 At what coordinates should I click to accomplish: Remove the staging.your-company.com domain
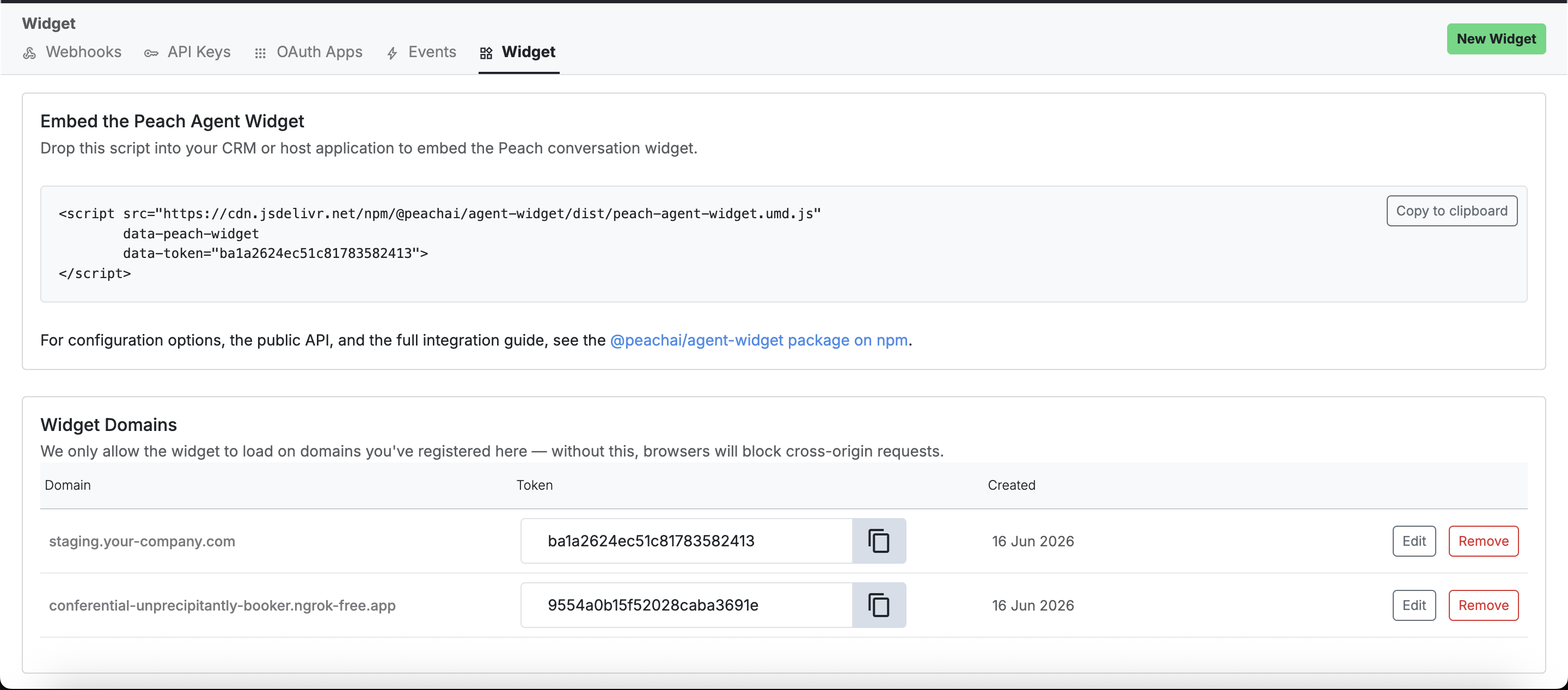tap(1484, 541)
